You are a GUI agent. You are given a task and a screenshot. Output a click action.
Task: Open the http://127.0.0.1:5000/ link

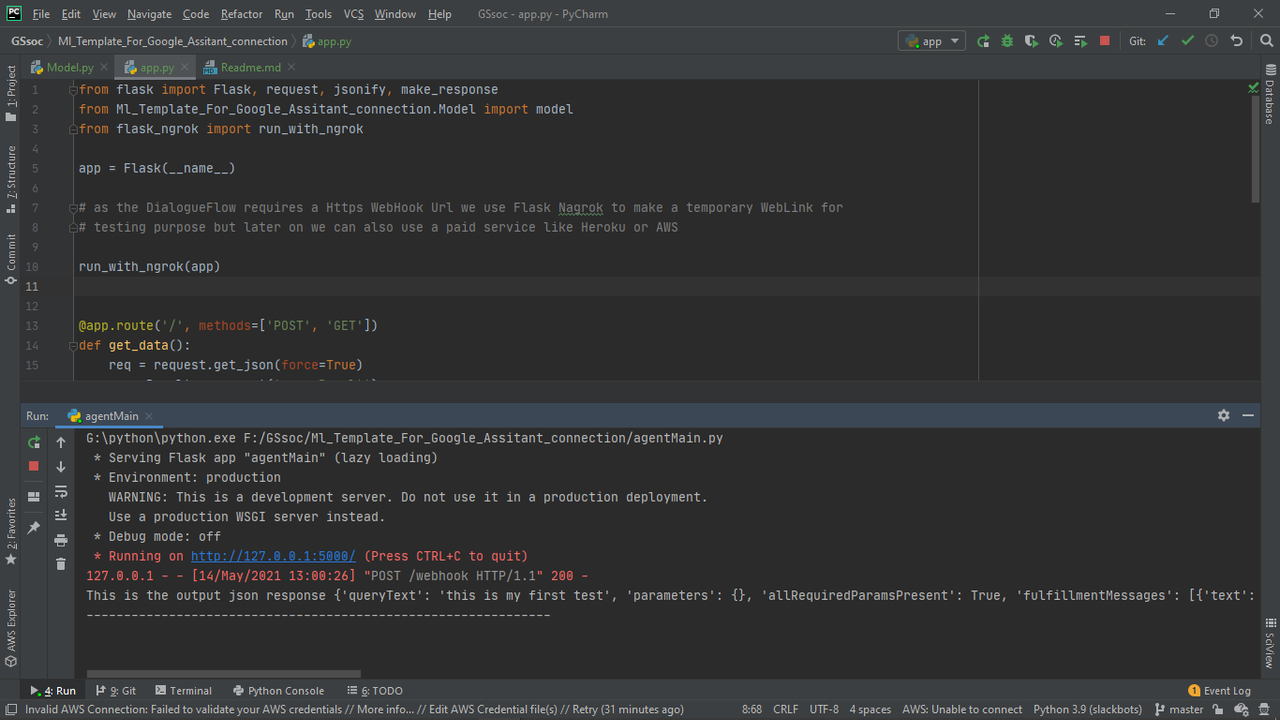pos(273,556)
